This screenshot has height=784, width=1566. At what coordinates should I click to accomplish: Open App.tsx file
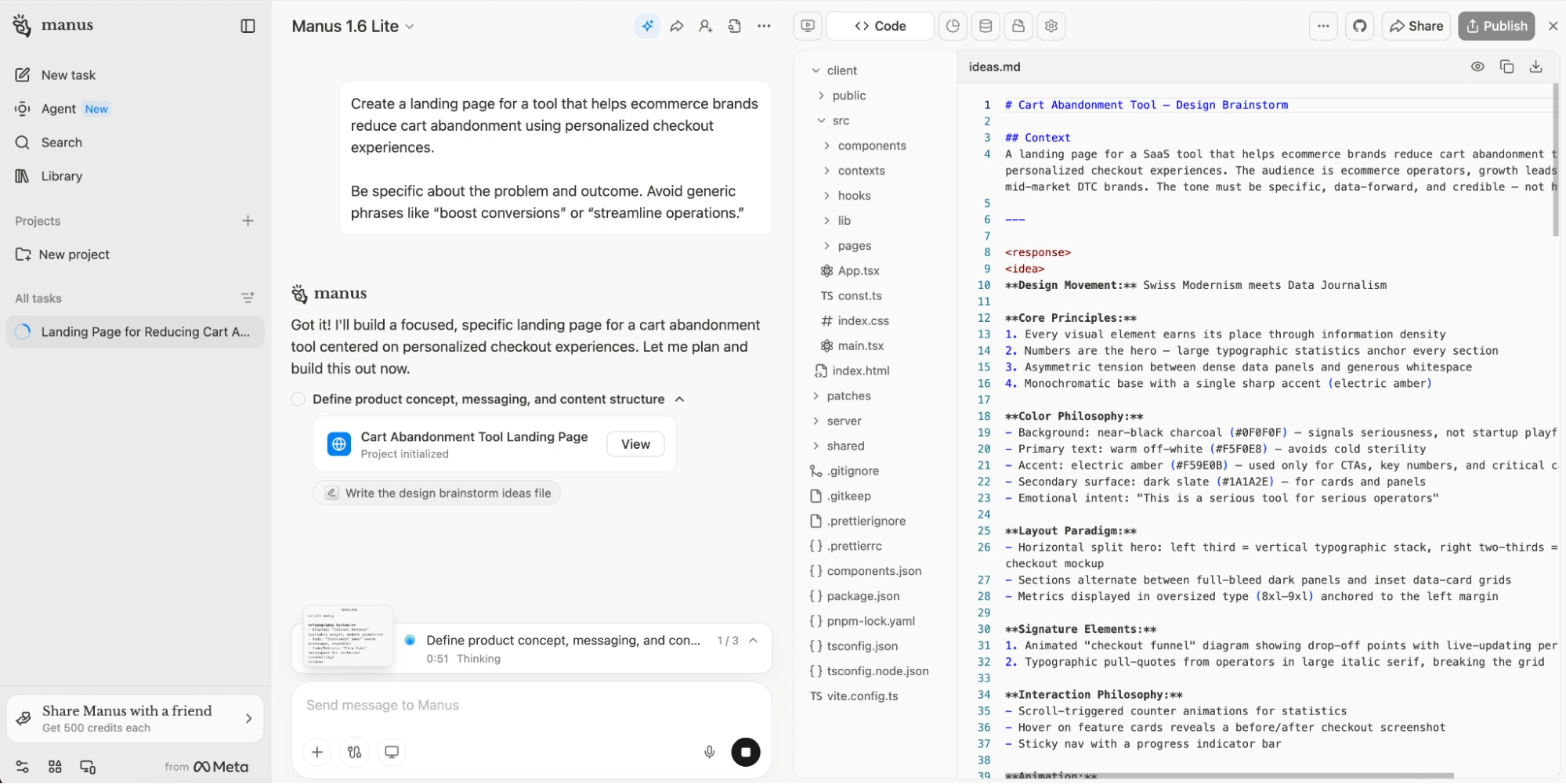pyautogui.click(x=859, y=271)
